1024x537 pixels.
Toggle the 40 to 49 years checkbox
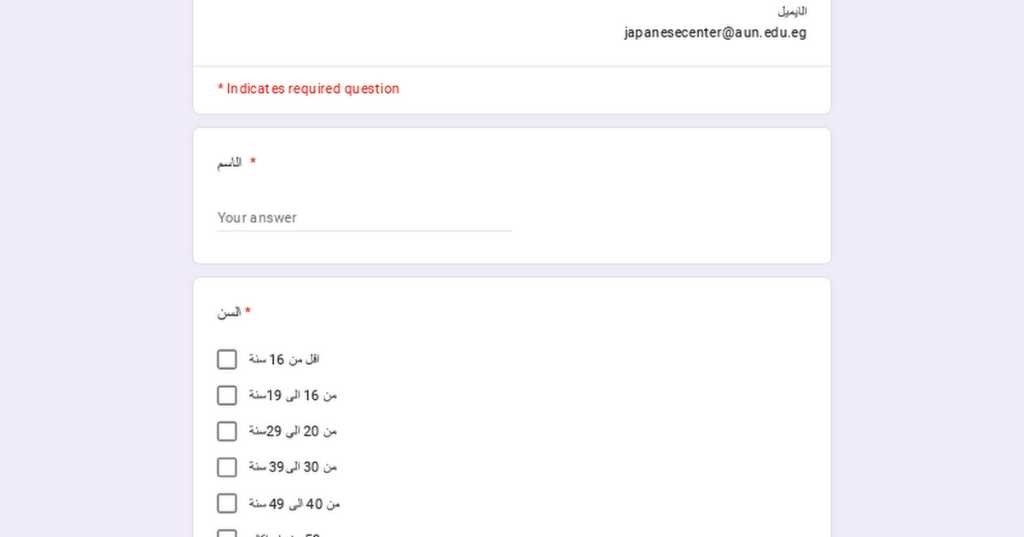(x=227, y=503)
